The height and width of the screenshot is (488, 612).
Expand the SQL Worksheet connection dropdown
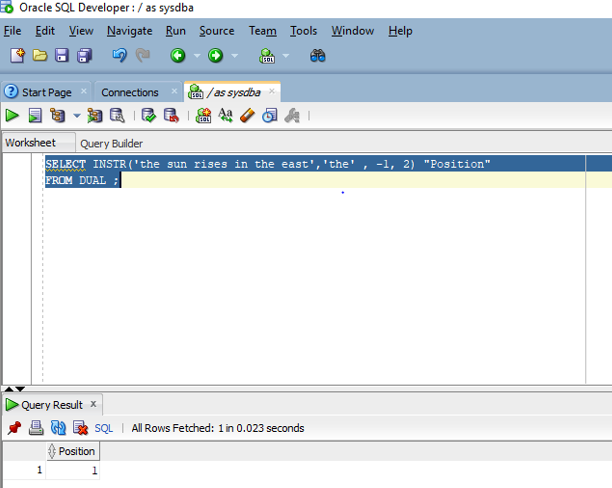[286, 56]
